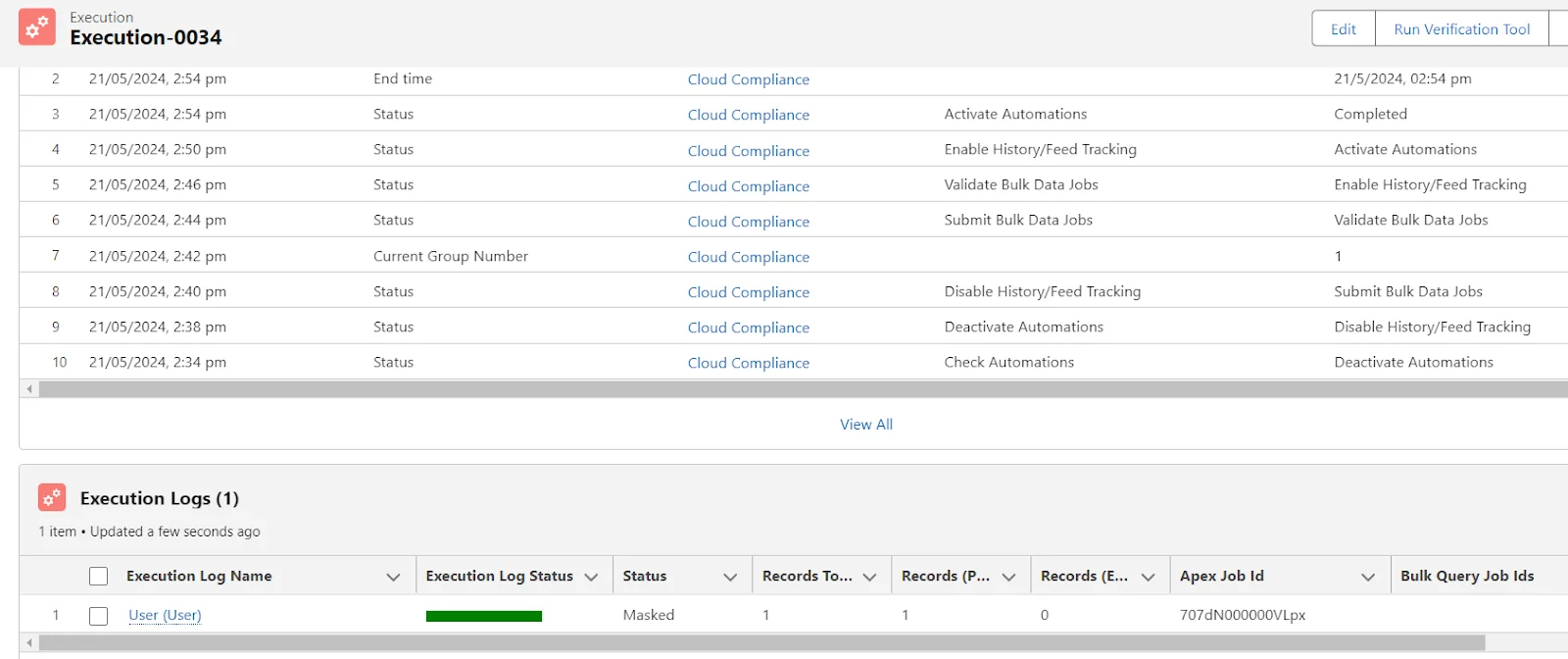Image resolution: width=1568 pixels, height=659 pixels.
Task: Select all execution logs checkbox
Action: point(98,577)
